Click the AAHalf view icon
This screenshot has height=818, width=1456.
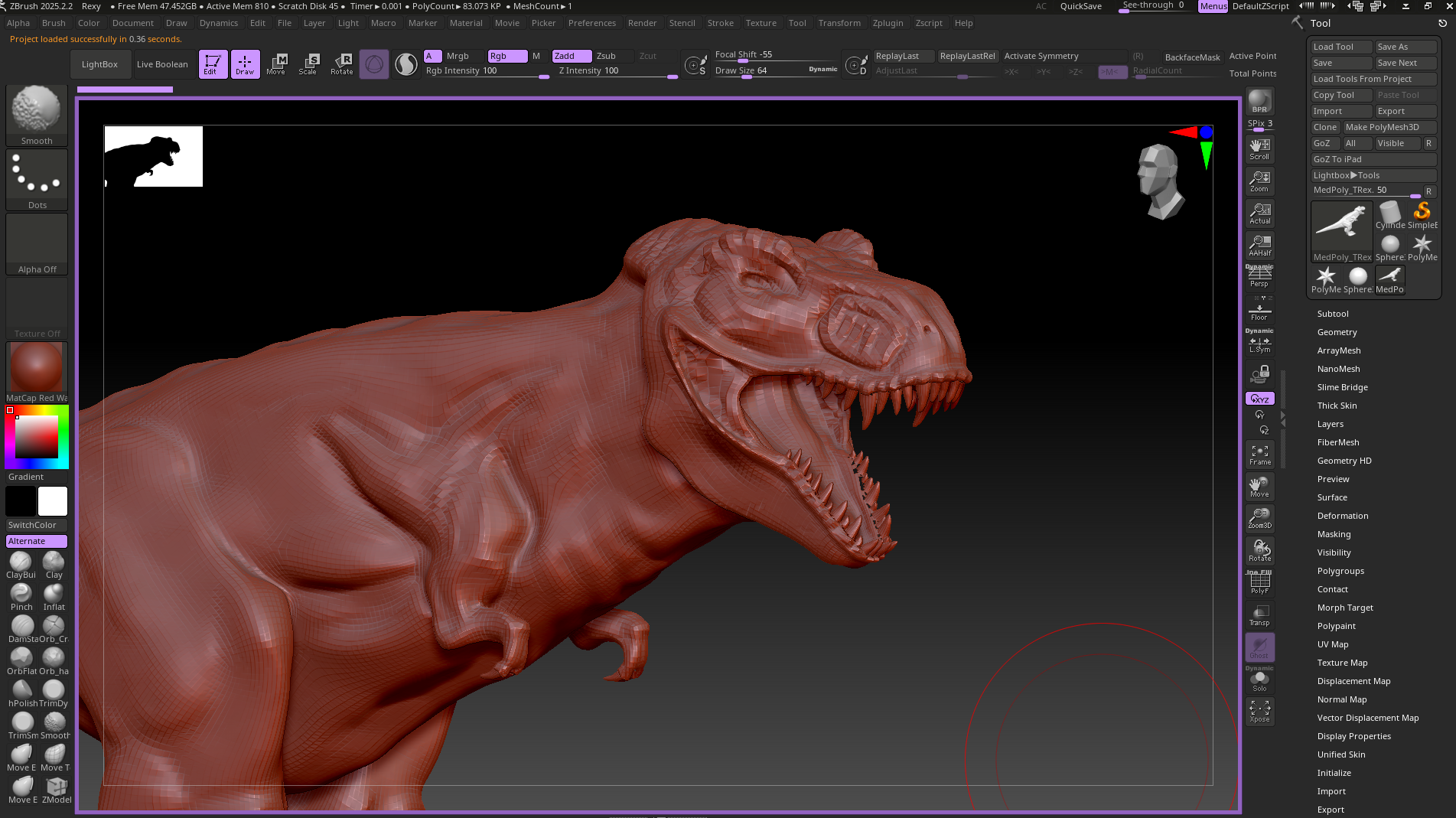click(x=1259, y=245)
